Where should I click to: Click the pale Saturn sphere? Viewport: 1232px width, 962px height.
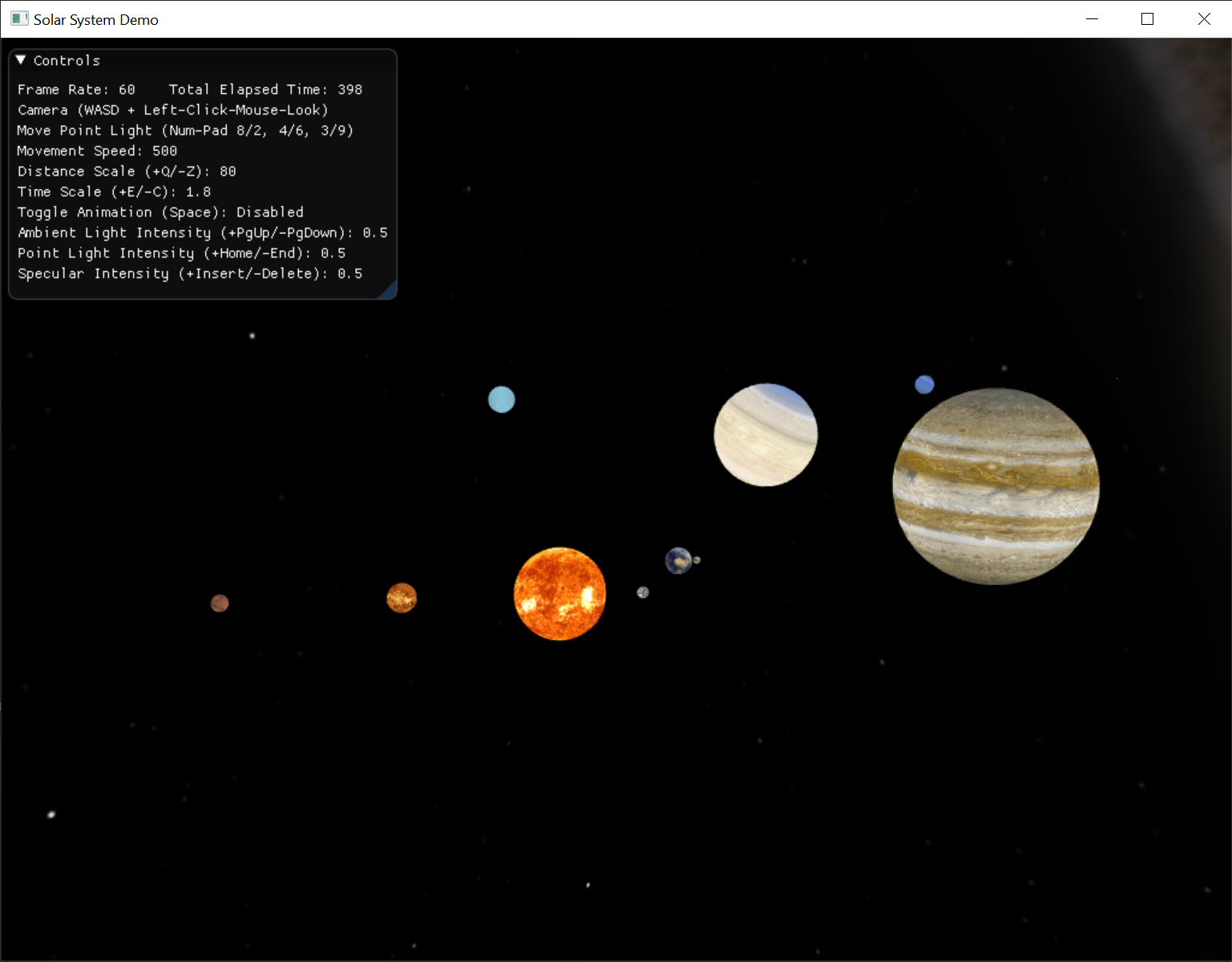click(x=765, y=435)
